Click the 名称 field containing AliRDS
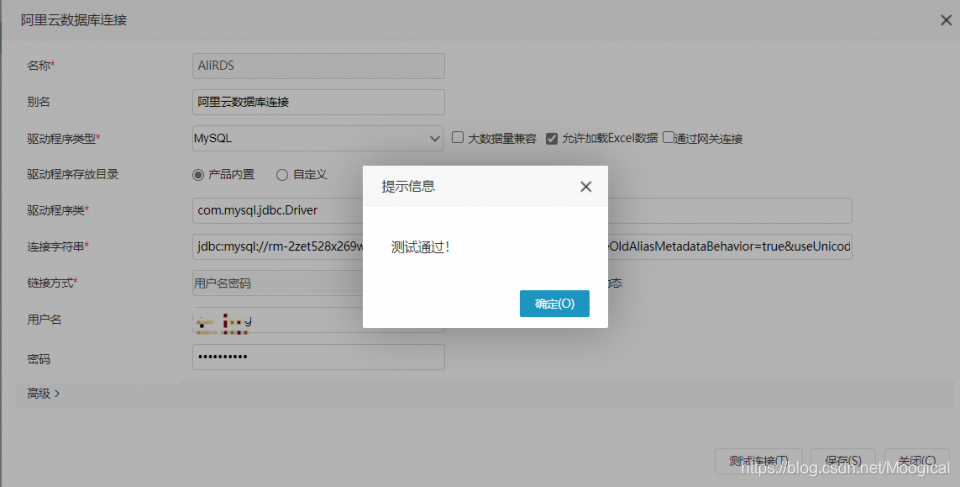The image size is (960, 487). (x=318, y=66)
